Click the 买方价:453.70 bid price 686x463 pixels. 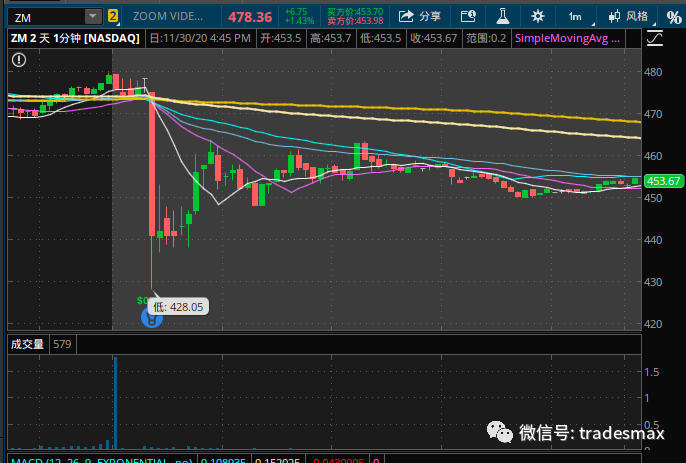355,12
